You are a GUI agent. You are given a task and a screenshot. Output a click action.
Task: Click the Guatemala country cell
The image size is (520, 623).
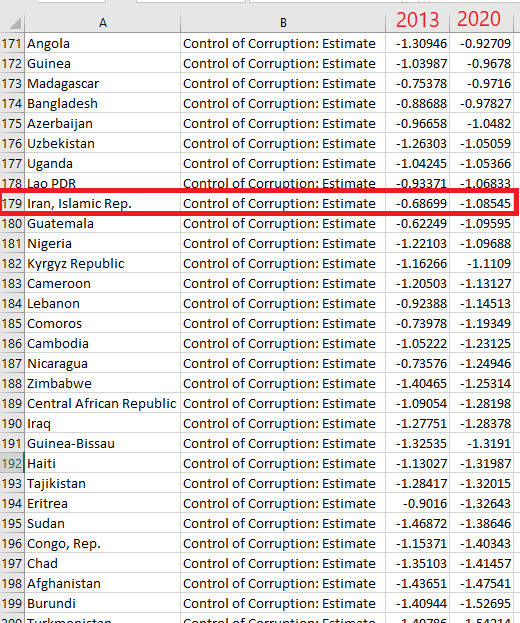click(x=102, y=223)
